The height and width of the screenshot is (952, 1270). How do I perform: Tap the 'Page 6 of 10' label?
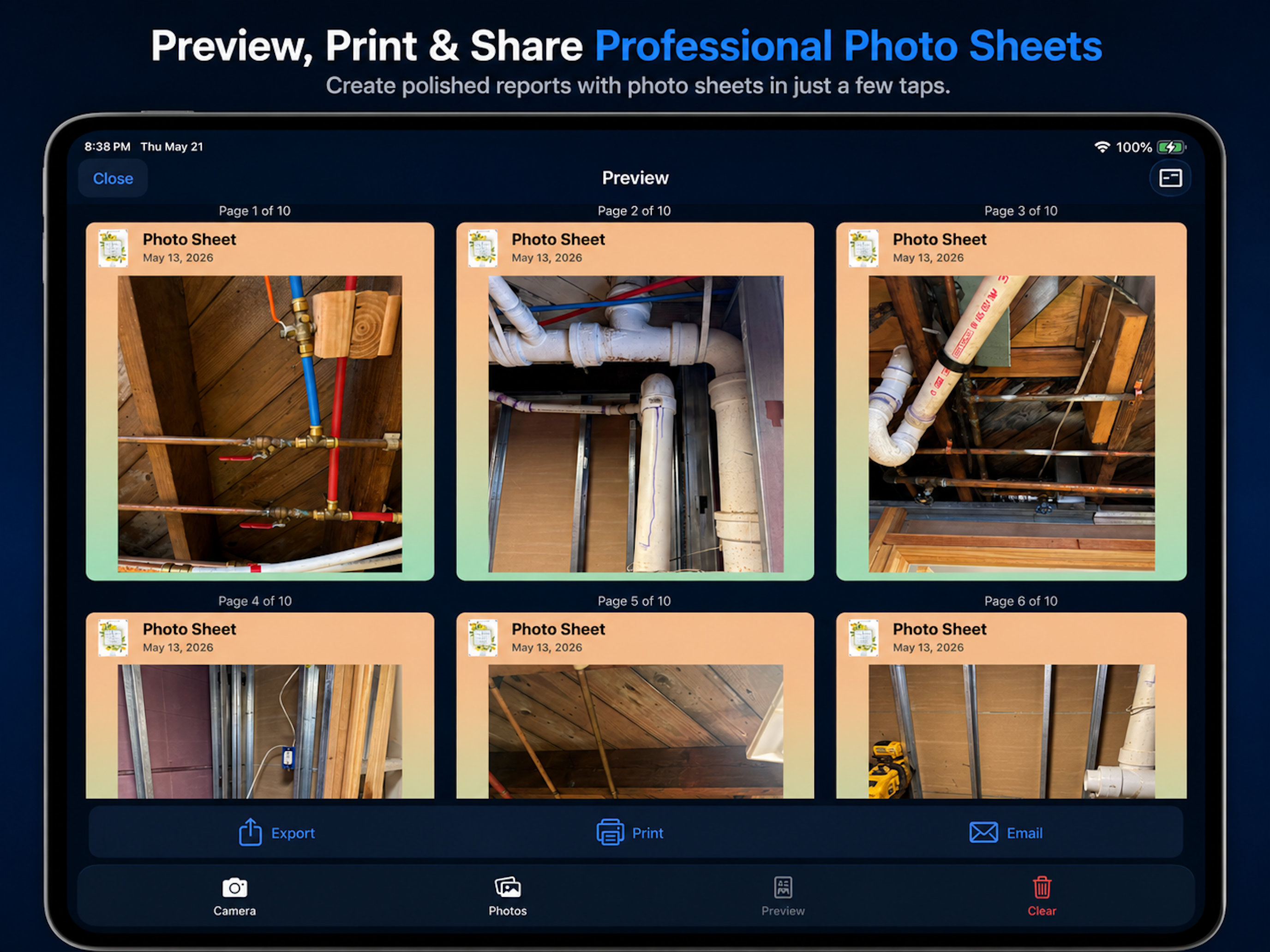pyautogui.click(x=1021, y=601)
